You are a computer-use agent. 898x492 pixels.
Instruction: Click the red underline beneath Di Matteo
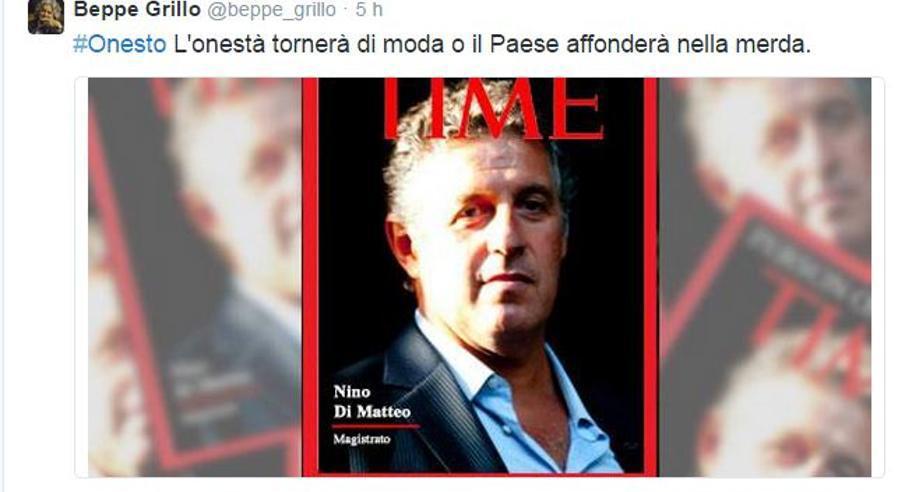376,426
